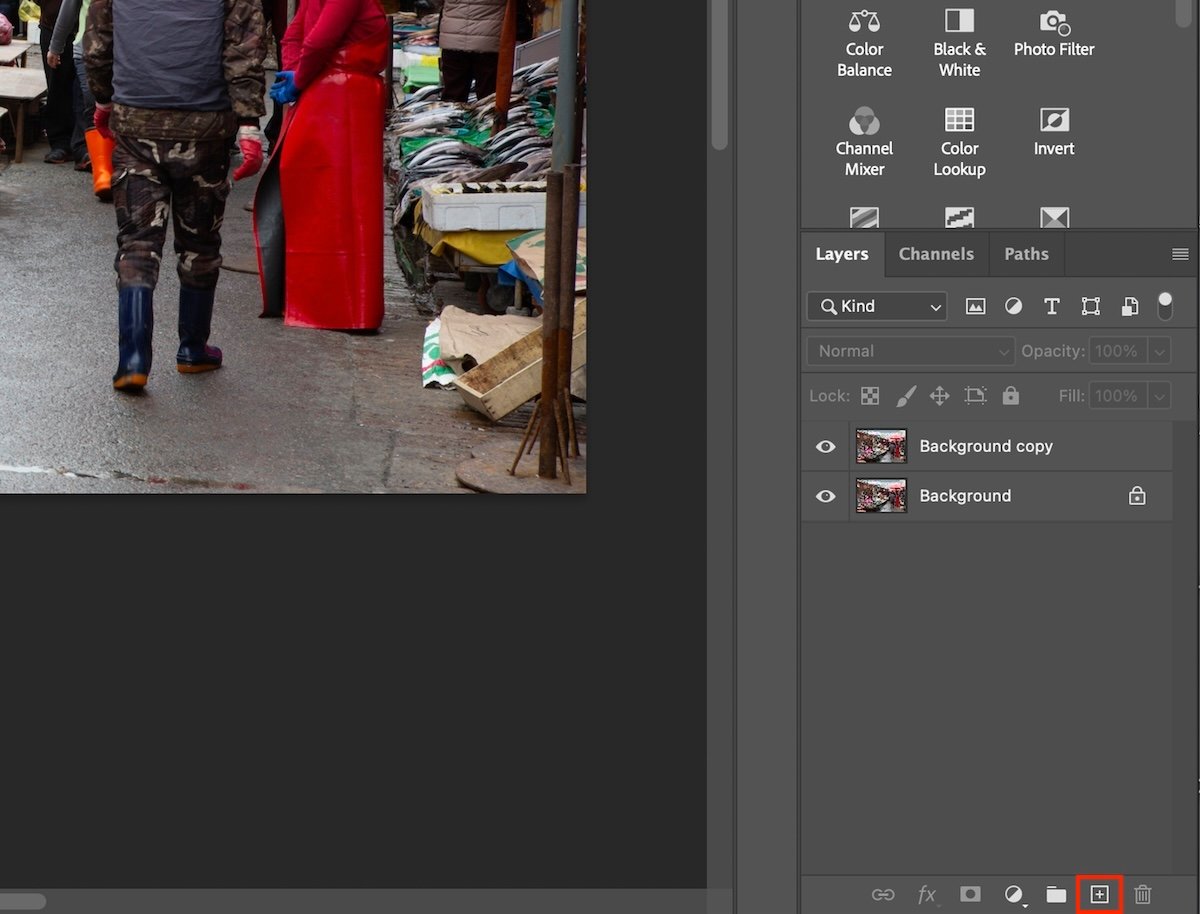Toggle lock transparent pixels
Screen dimensions: 1200x914
point(869,395)
